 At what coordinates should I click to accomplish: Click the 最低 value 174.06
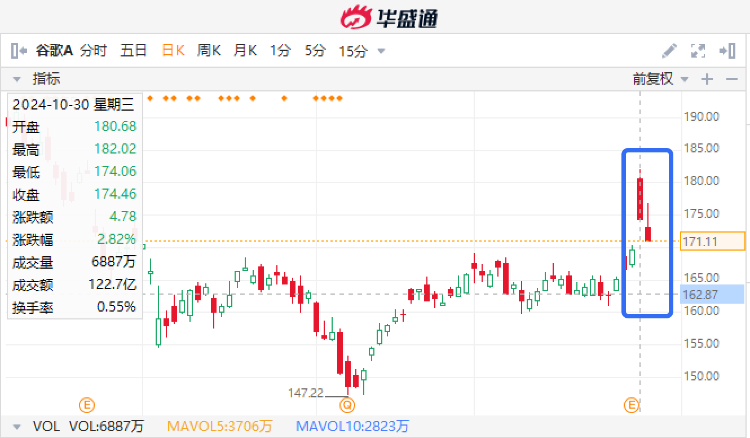point(115,171)
